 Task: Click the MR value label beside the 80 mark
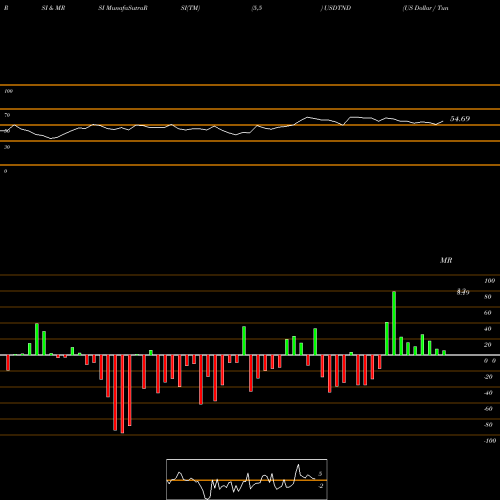(x=463, y=292)
